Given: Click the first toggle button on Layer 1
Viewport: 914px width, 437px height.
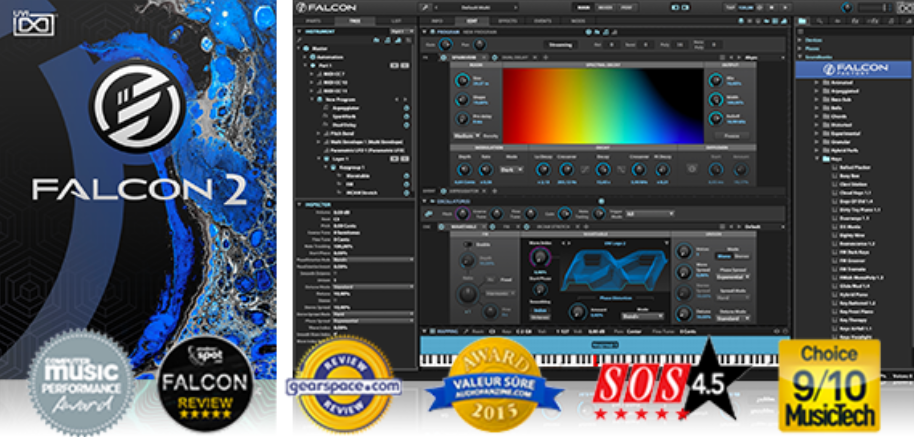Looking at the screenshot, I should click(x=394, y=158).
